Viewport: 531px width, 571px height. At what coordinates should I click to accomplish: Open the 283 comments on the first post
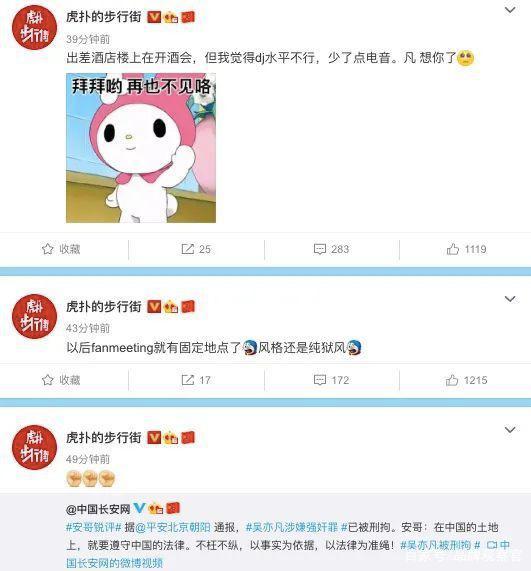click(331, 249)
